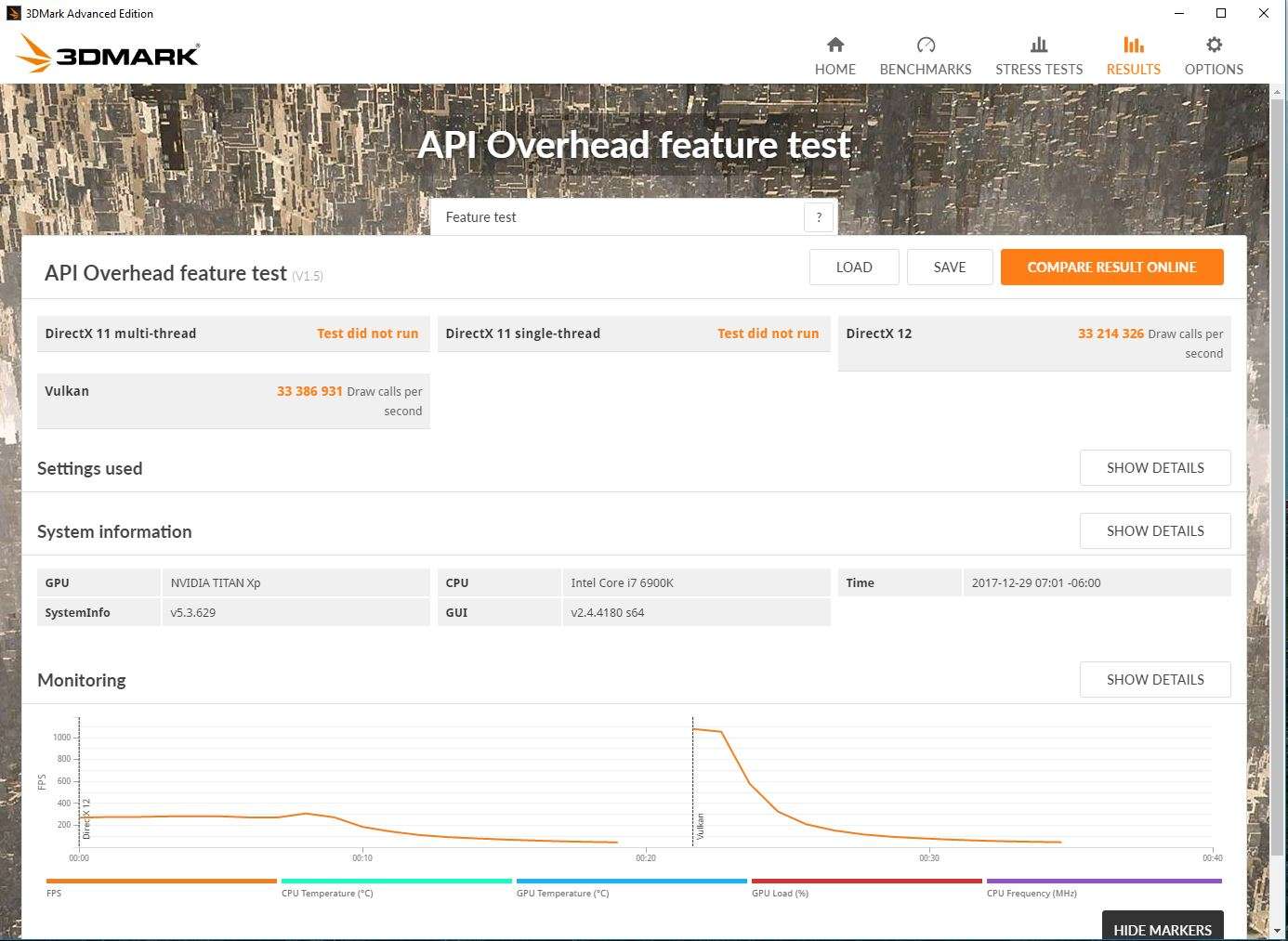Click the NVIDIA TITAN Xp GPU value
This screenshot has width=1288, height=941.
tap(216, 582)
